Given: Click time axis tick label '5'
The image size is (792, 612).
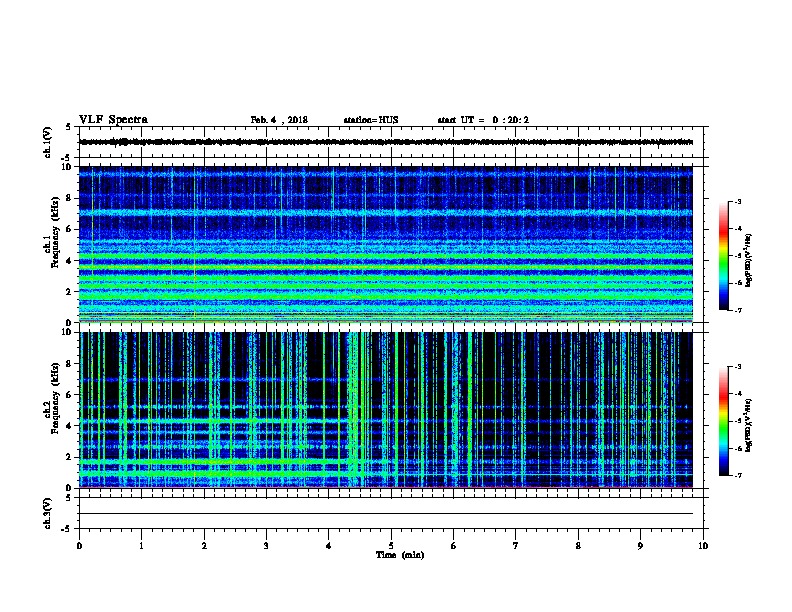Looking at the screenshot, I should (x=391, y=546).
